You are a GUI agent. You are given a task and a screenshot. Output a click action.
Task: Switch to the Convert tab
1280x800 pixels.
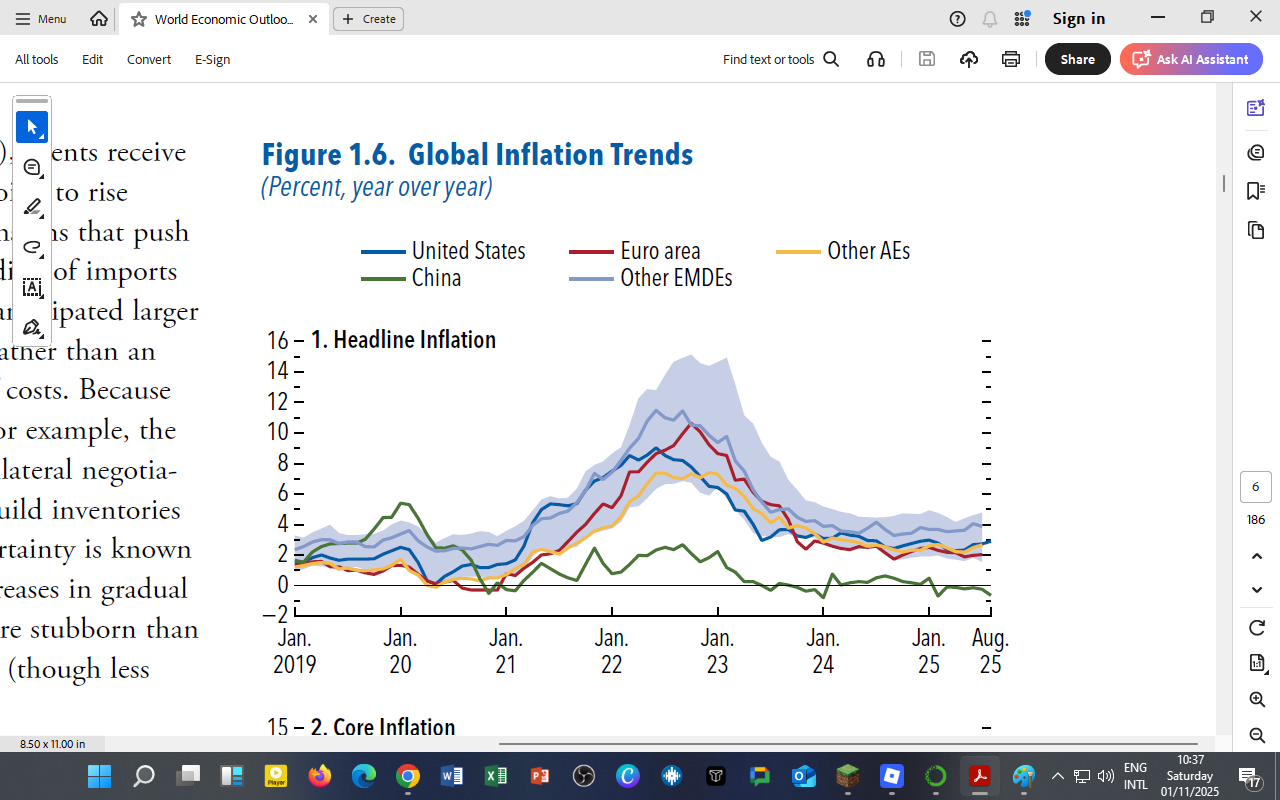click(x=148, y=59)
